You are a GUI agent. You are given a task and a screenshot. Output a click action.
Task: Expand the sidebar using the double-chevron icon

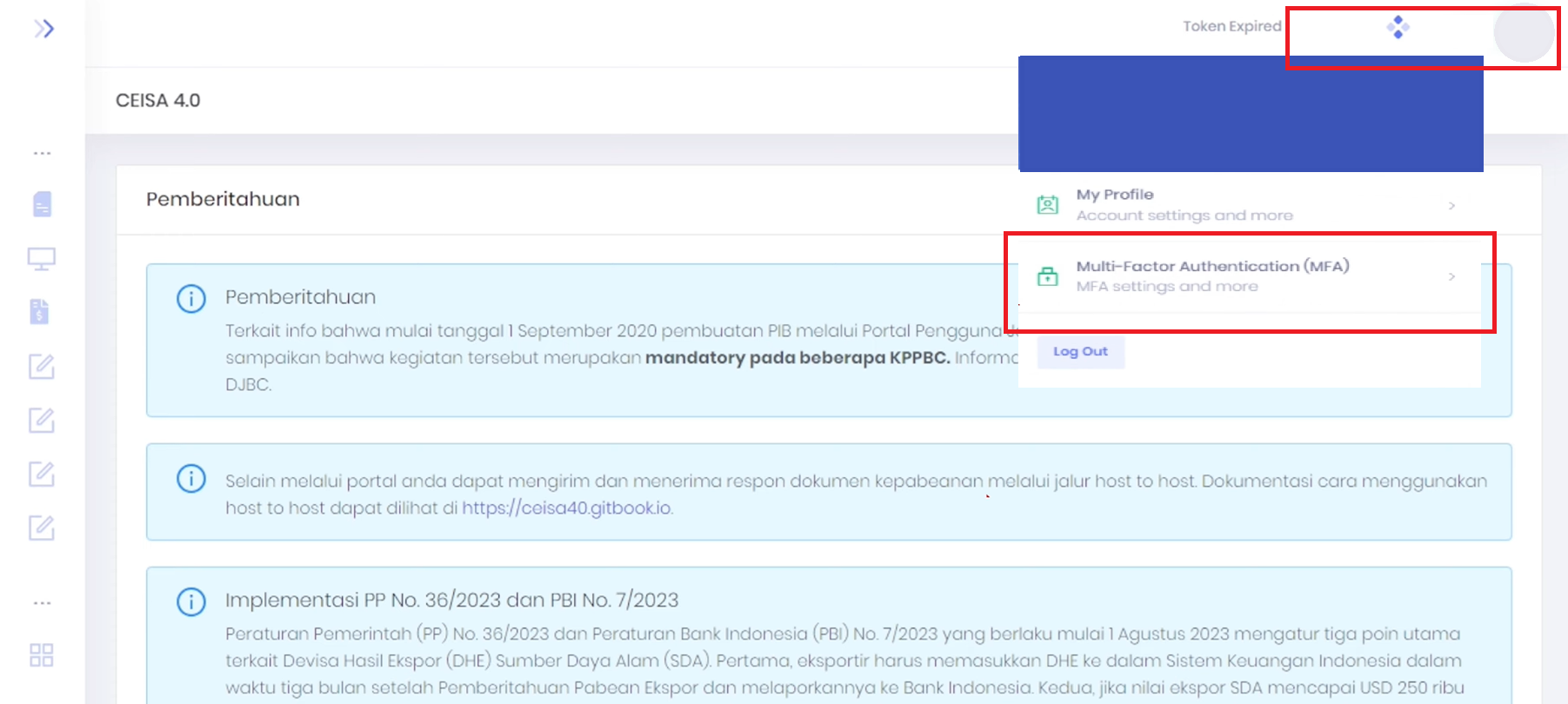pyautogui.click(x=43, y=30)
